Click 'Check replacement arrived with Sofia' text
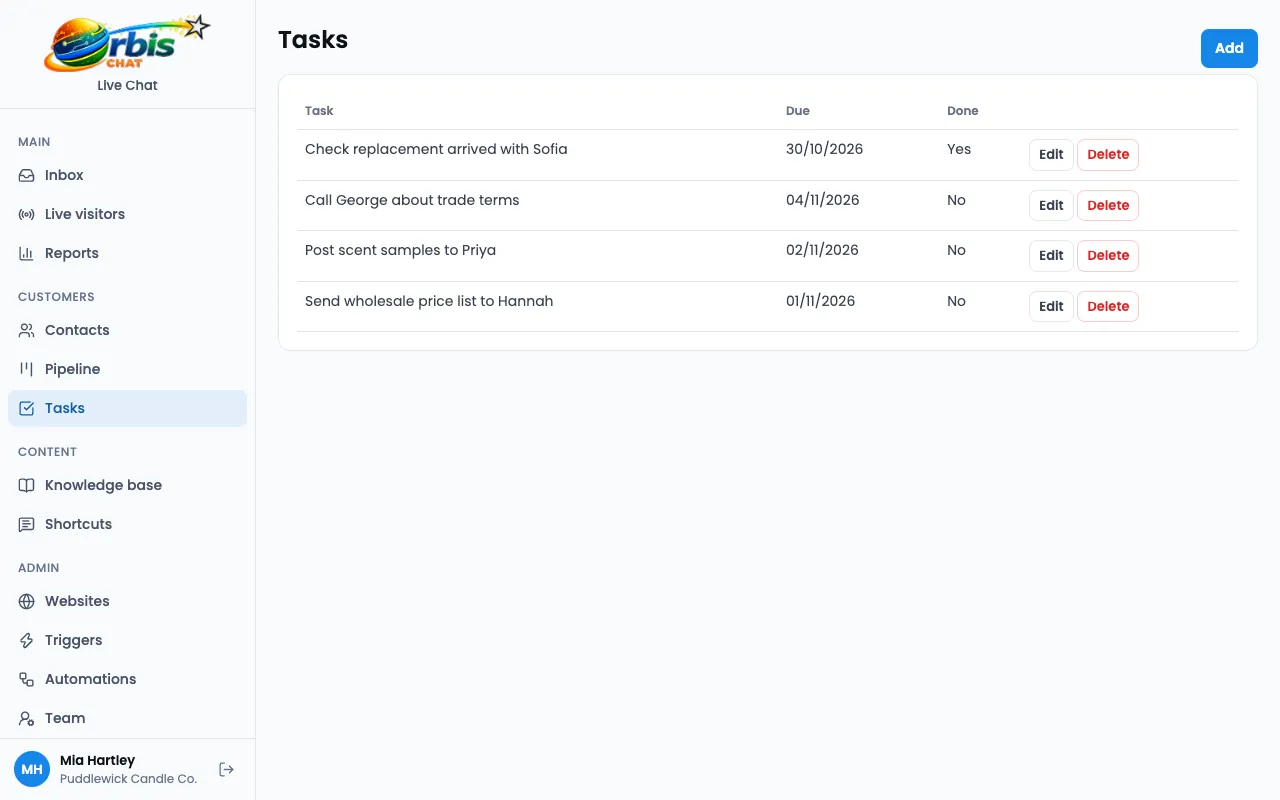Viewport: 1280px width, 800px height. pos(436,149)
